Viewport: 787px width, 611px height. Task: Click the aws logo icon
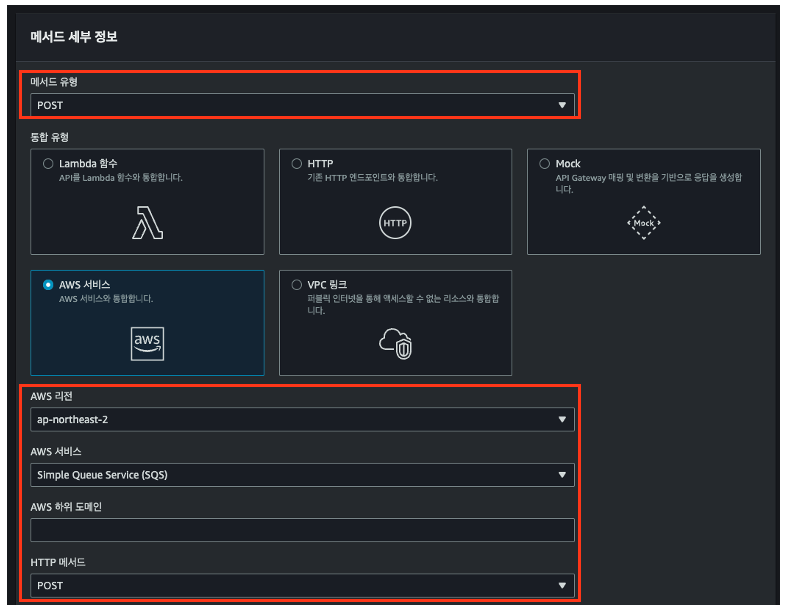point(148,344)
